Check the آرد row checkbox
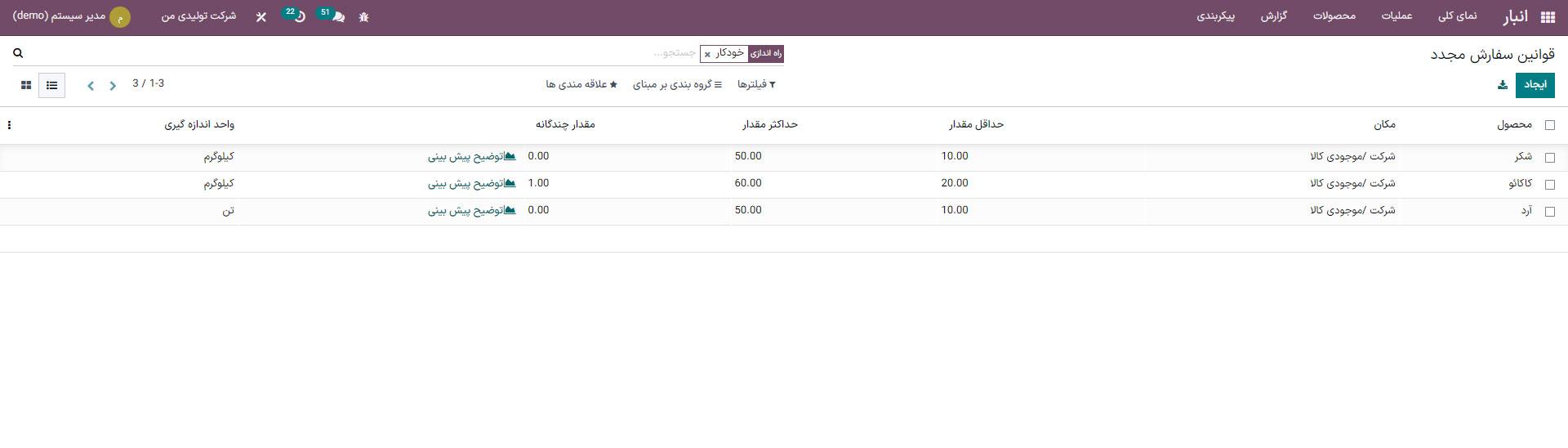Screen dimensions: 1568x448 [x=1550, y=211]
